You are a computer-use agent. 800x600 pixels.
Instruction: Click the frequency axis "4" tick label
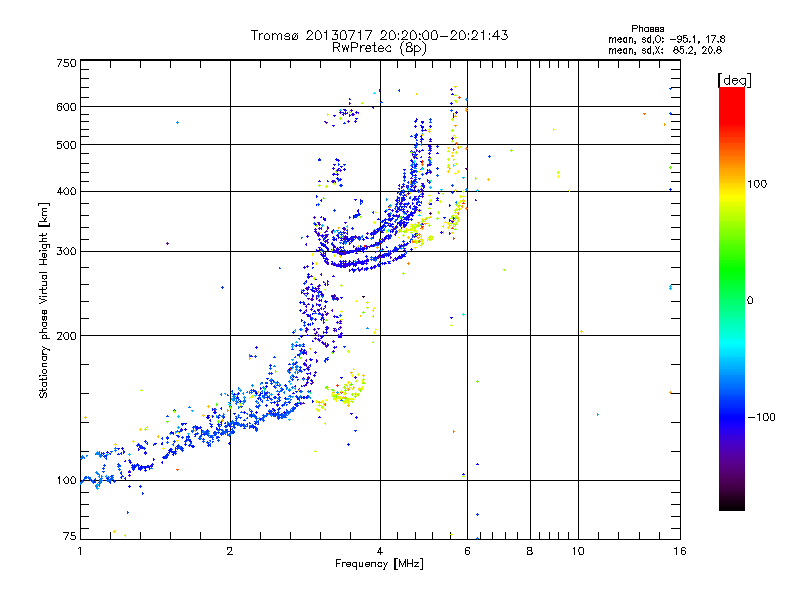(380, 551)
